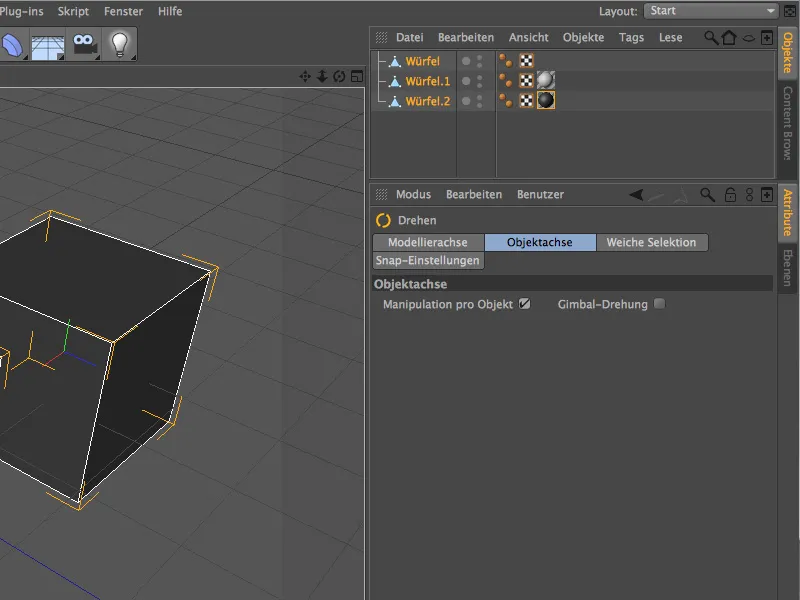This screenshot has width=800, height=600.
Task: Switch to the Ebenen side tab
Action: point(788,269)
